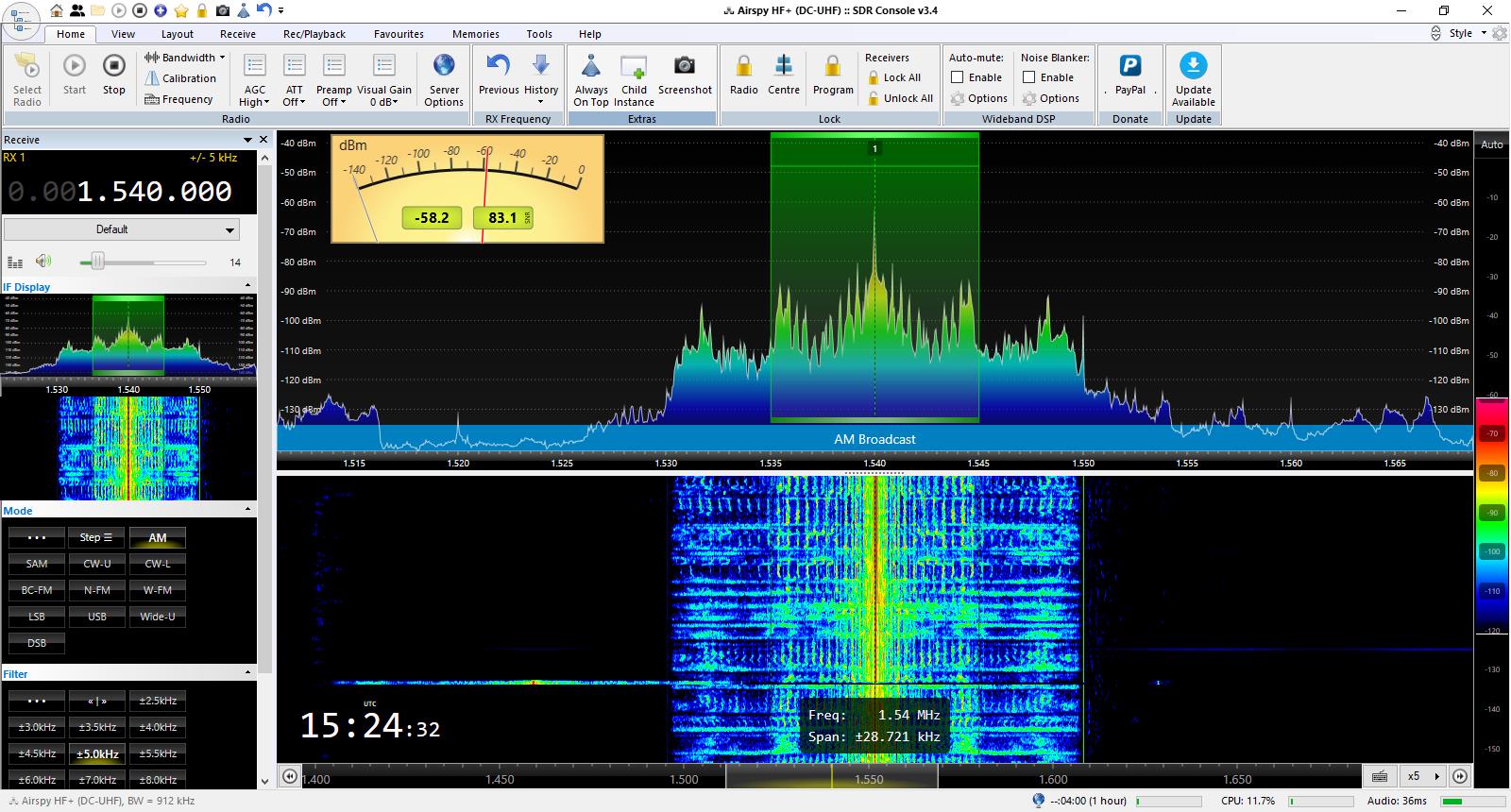Switch to the Favourites tab
1511x812 pixels.
[x=399, y=34]
